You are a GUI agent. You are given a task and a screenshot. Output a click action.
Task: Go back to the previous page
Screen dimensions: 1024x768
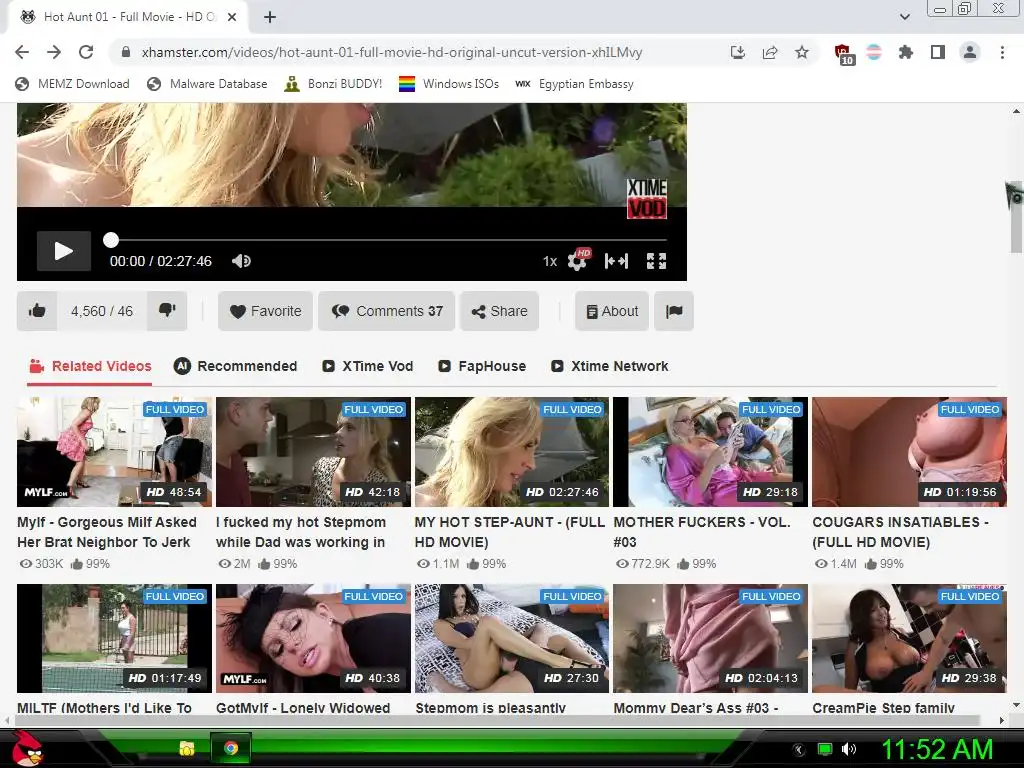(x=22, y=52)
